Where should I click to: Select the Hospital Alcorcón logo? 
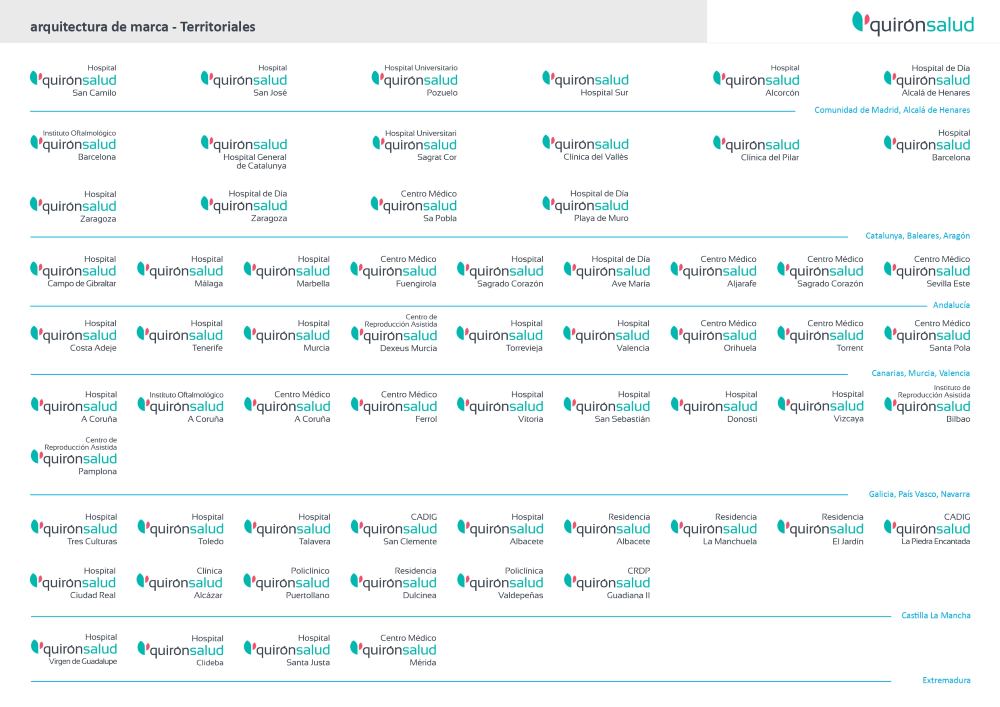(756, 80)
